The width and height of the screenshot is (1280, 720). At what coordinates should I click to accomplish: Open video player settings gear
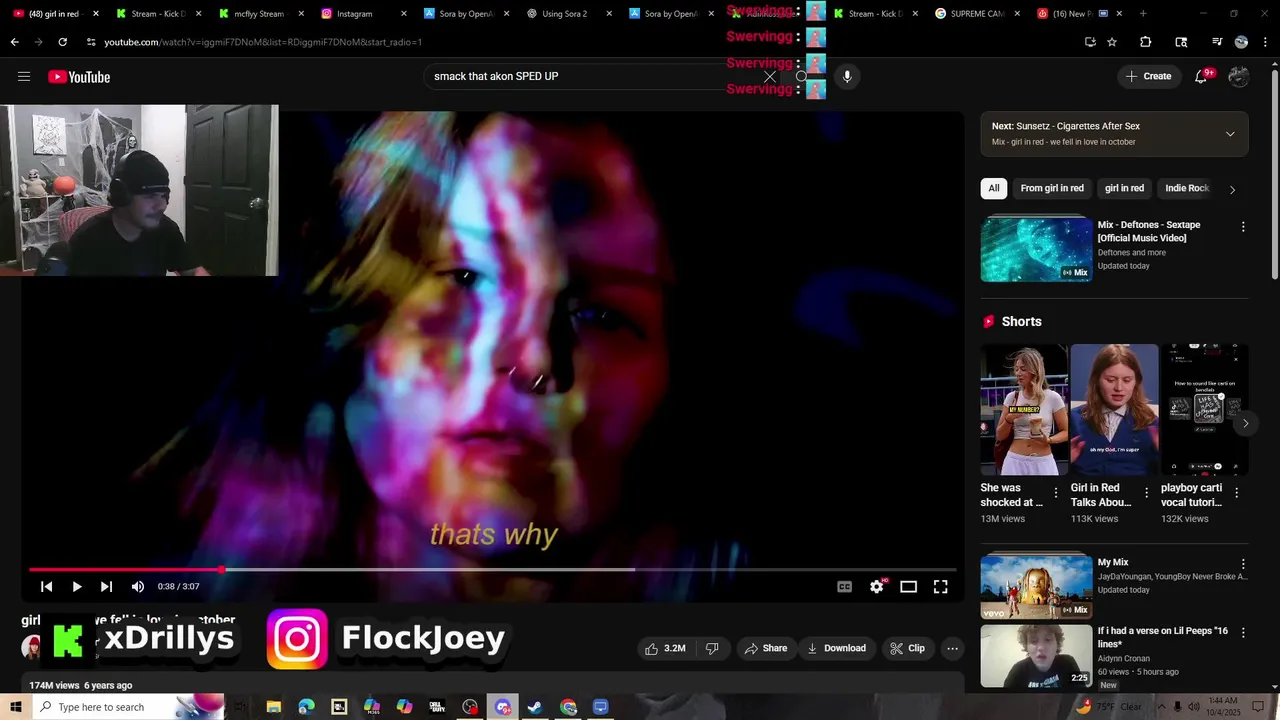click(877, 587)
